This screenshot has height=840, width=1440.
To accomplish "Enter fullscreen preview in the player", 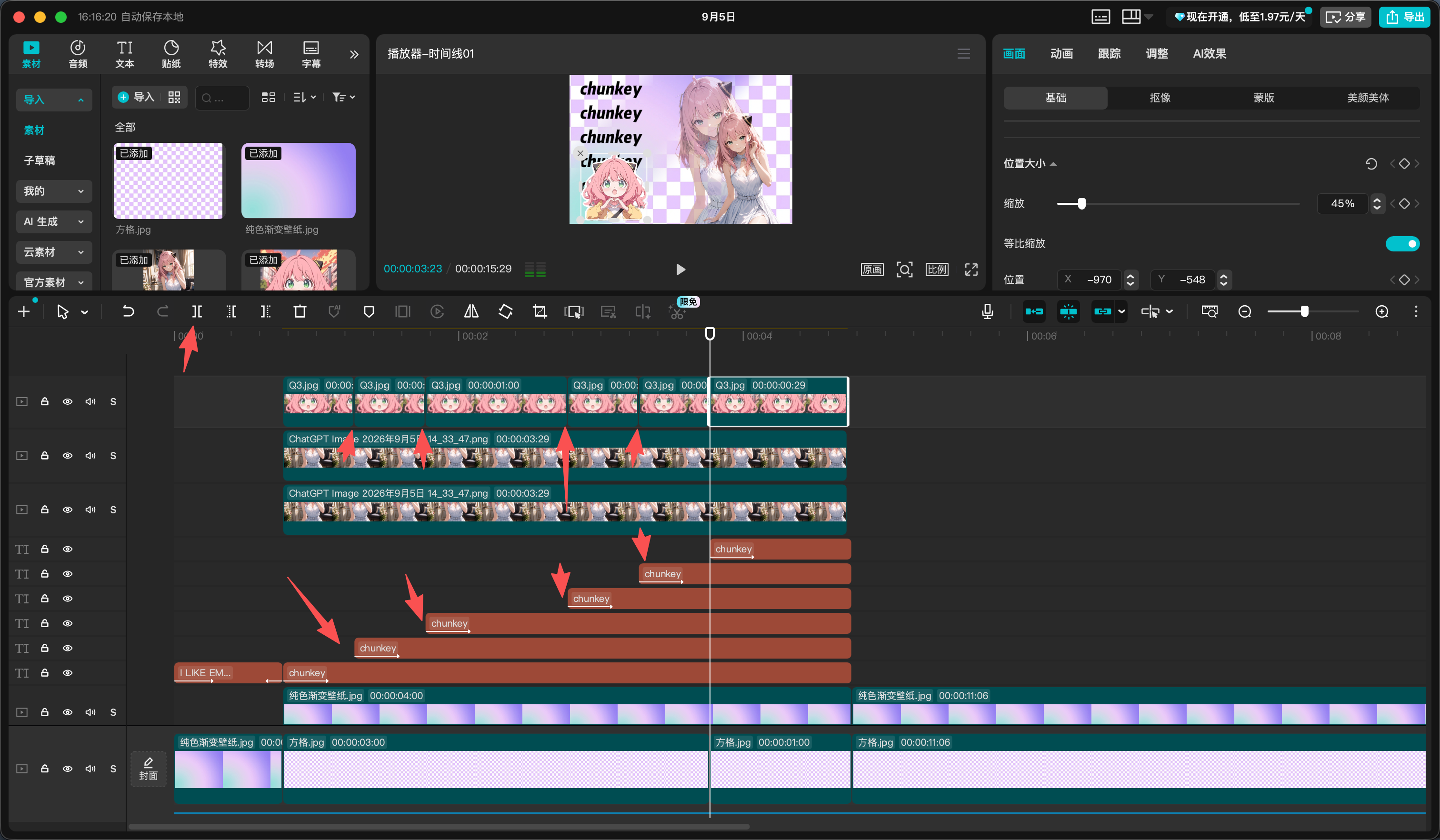I will point(971,269).
